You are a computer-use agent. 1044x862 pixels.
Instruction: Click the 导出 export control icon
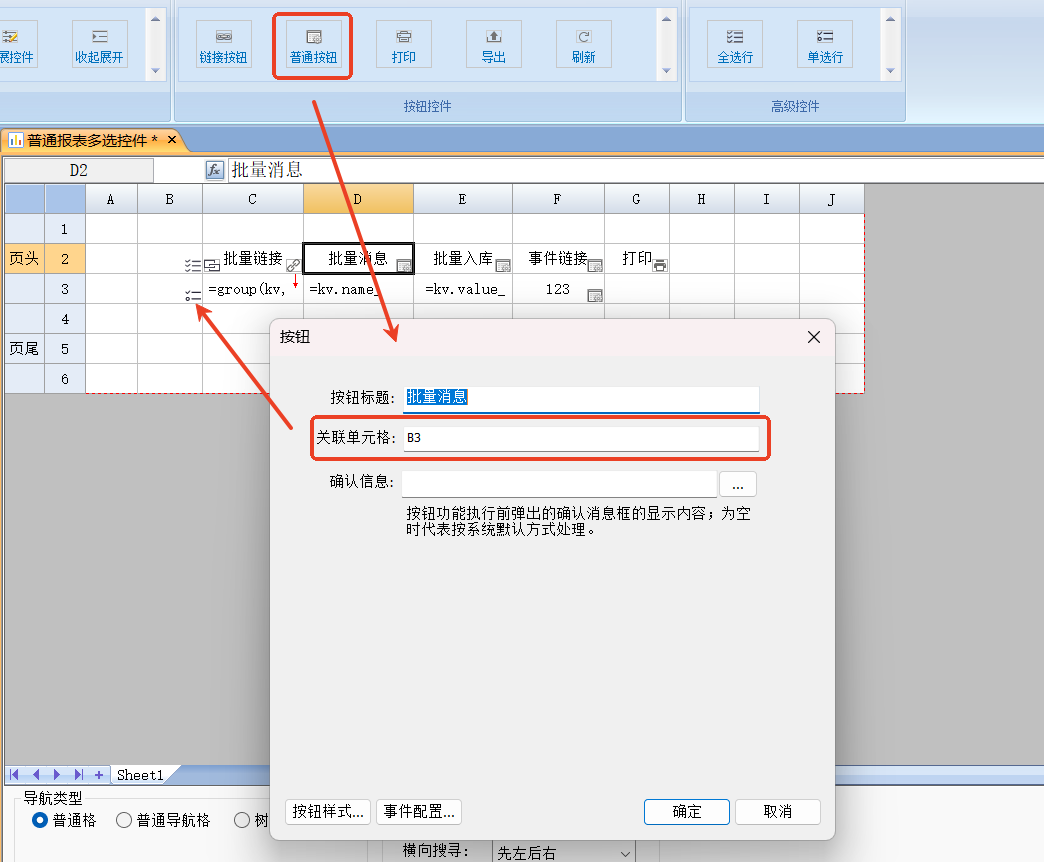[493, 45]
